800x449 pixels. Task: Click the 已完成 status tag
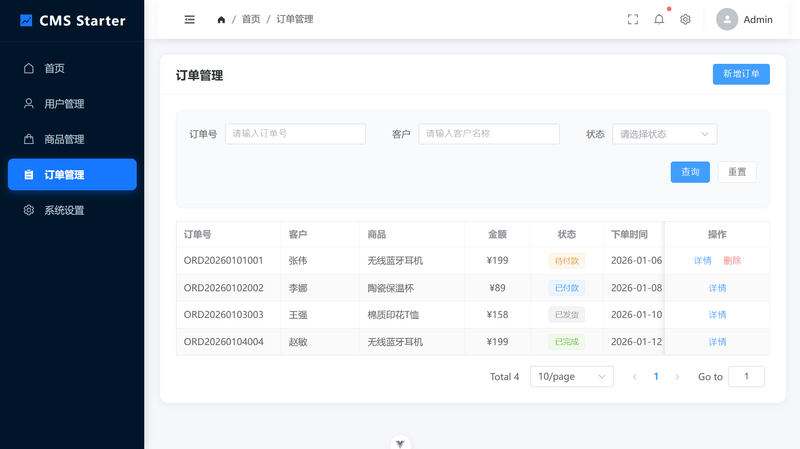click(566, 342)
